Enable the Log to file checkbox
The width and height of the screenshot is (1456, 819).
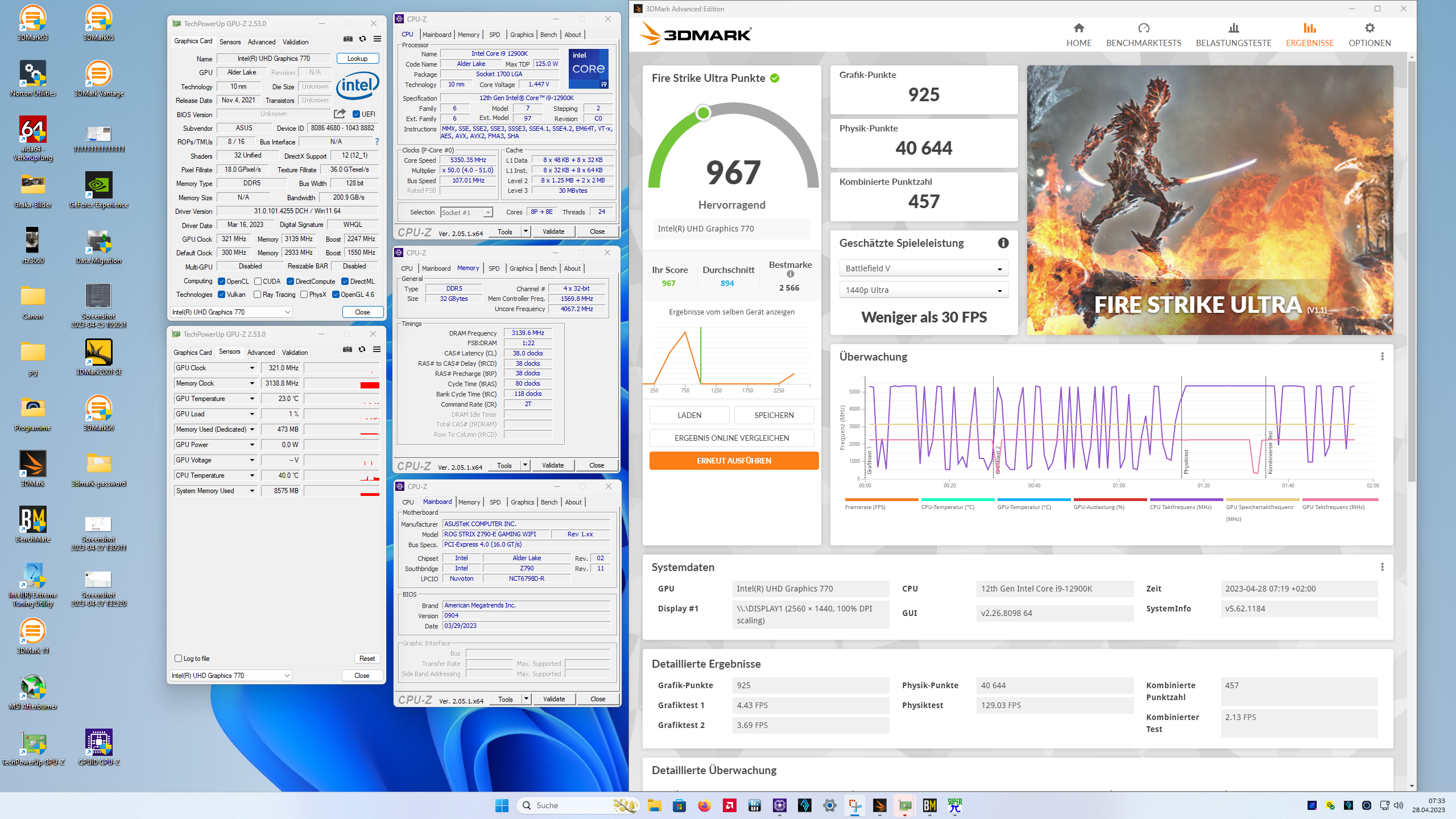point(178,659)
